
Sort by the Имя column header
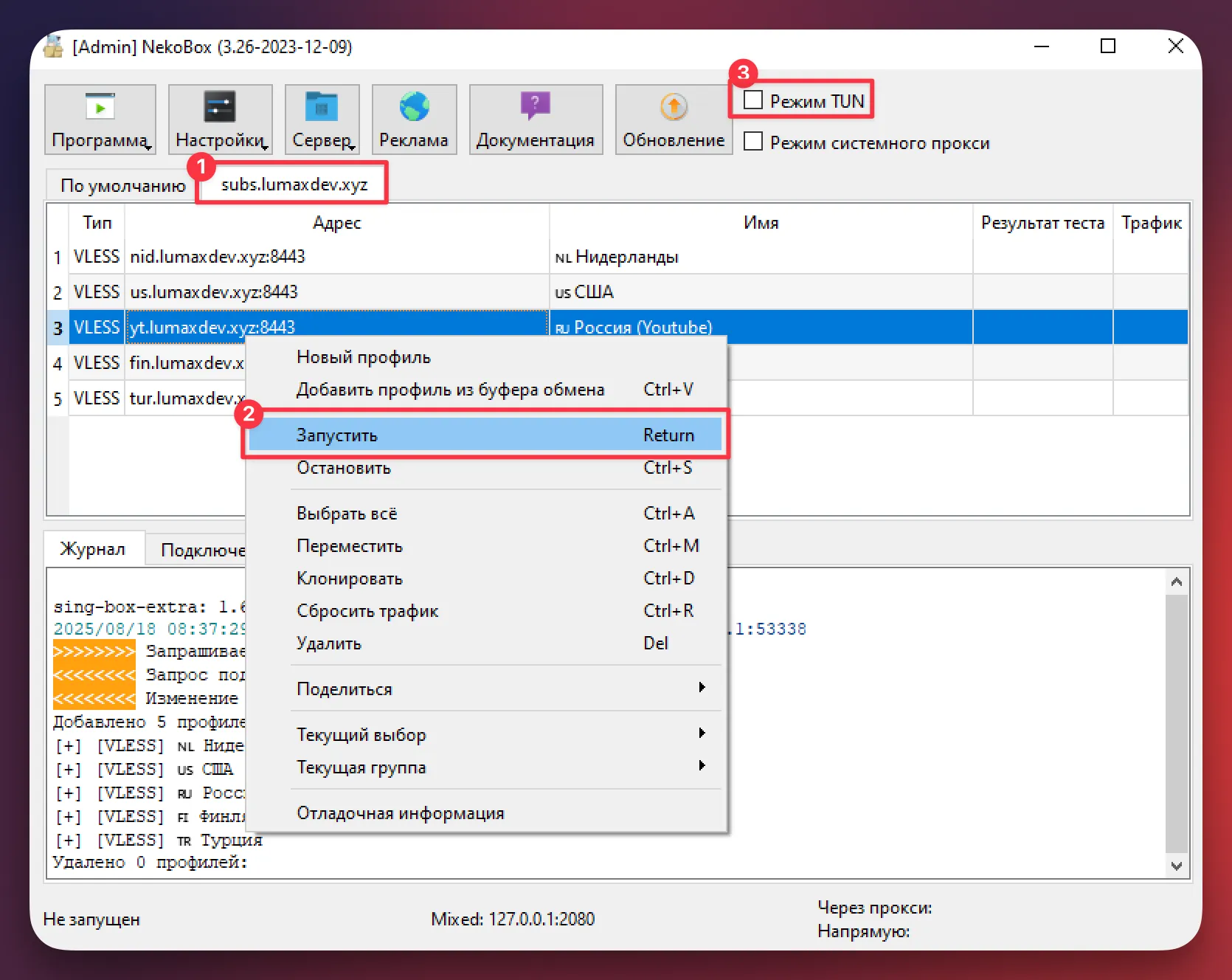[x=761, y=222]
